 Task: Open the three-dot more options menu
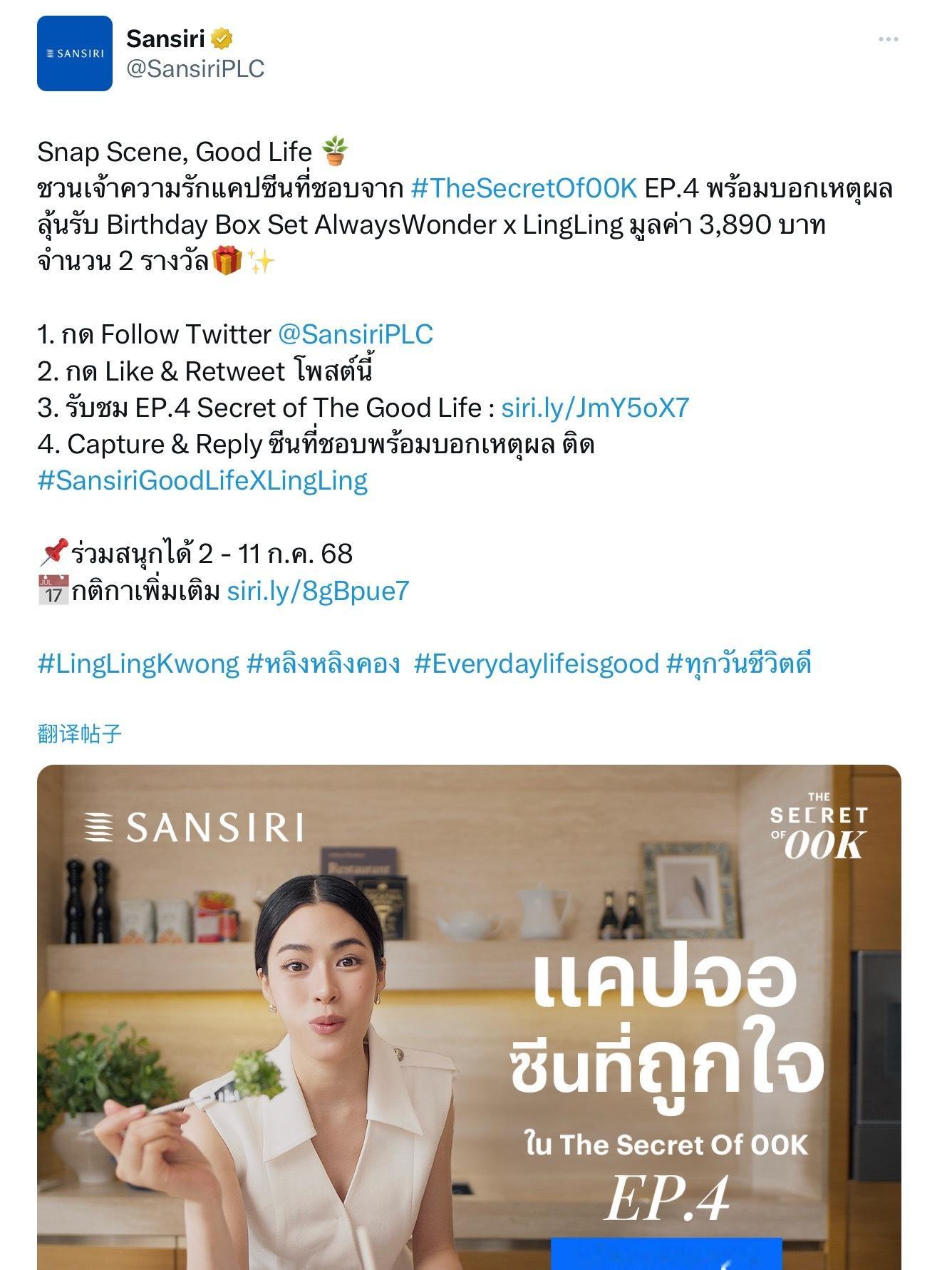pos(888,39)
